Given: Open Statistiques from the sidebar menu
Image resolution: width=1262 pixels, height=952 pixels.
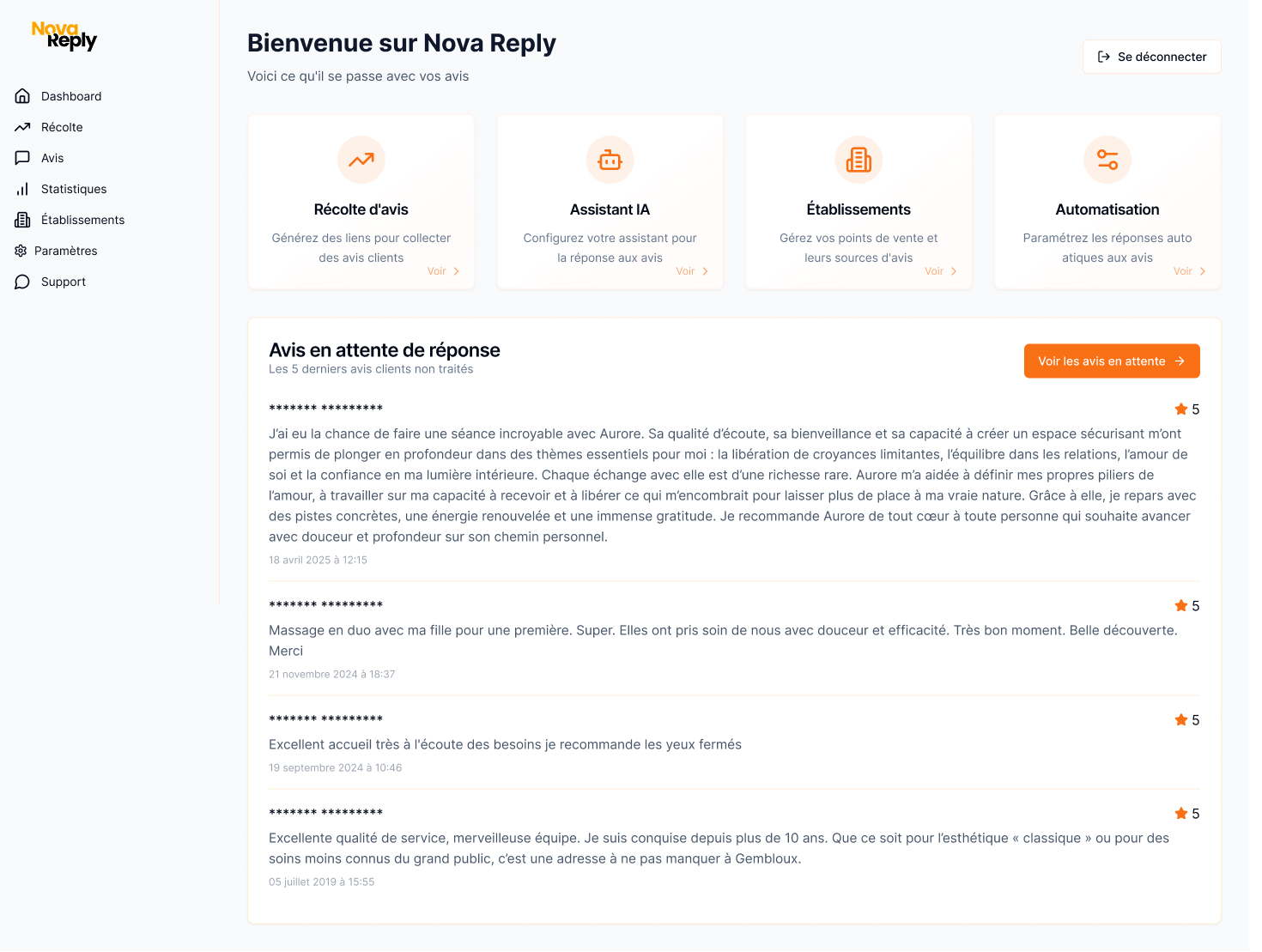Looking at the screenshot, I should pos(73,188).
